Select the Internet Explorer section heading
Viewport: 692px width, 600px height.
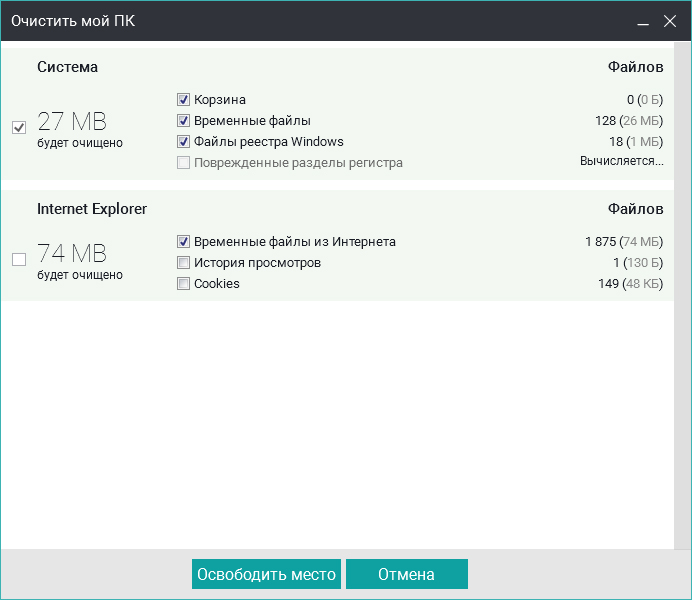[x=92, y=209]
